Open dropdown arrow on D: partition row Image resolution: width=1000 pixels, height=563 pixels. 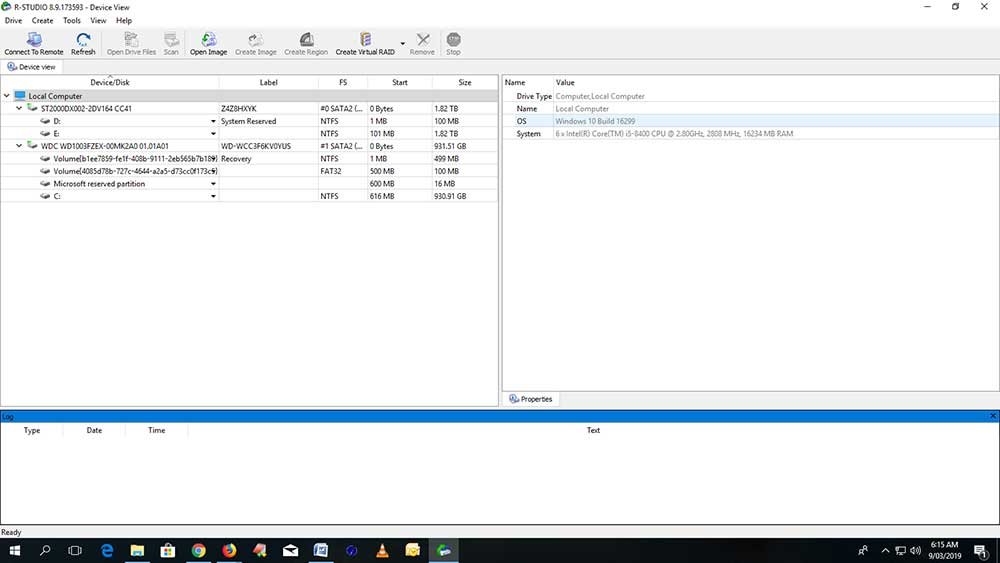tap(213, 121)
